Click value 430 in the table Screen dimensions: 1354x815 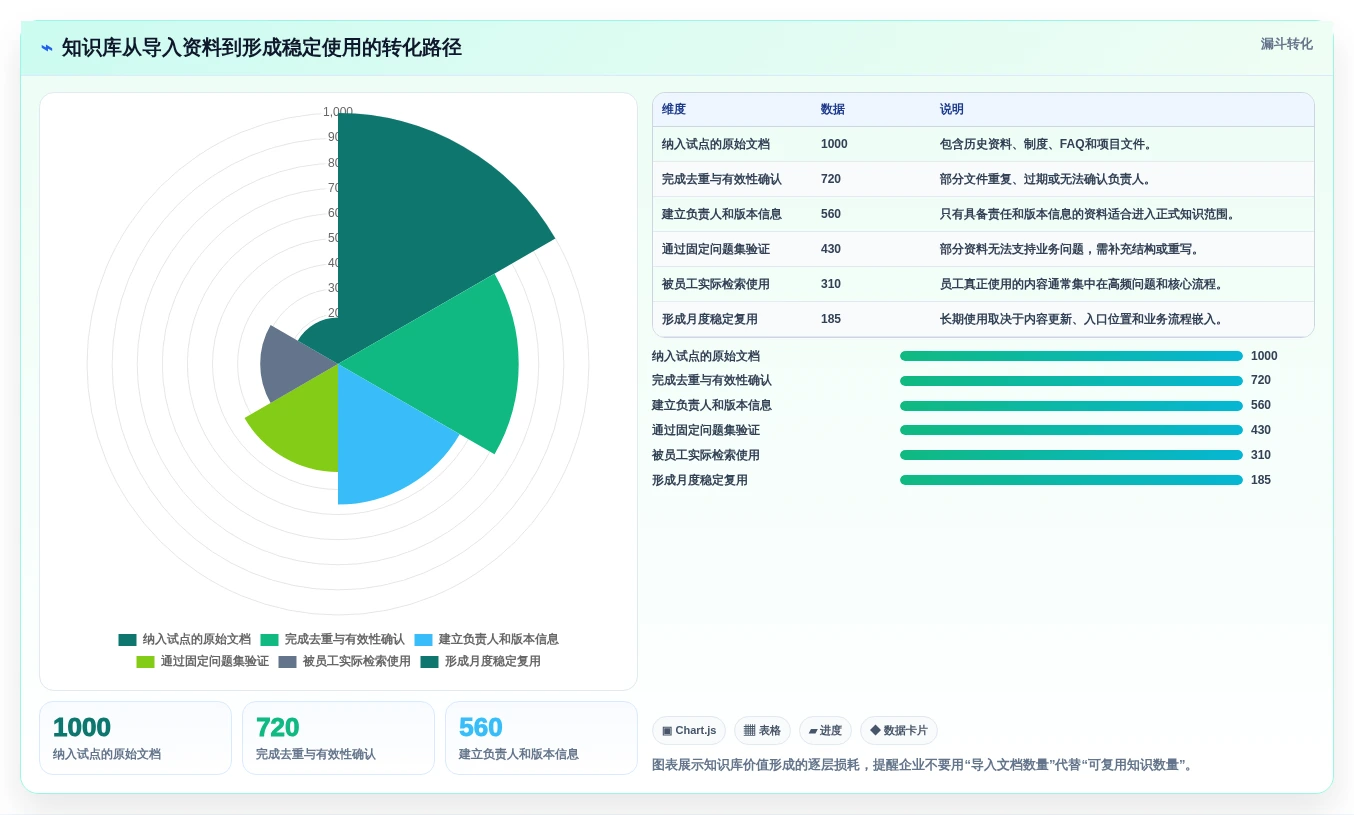(831, 249)
